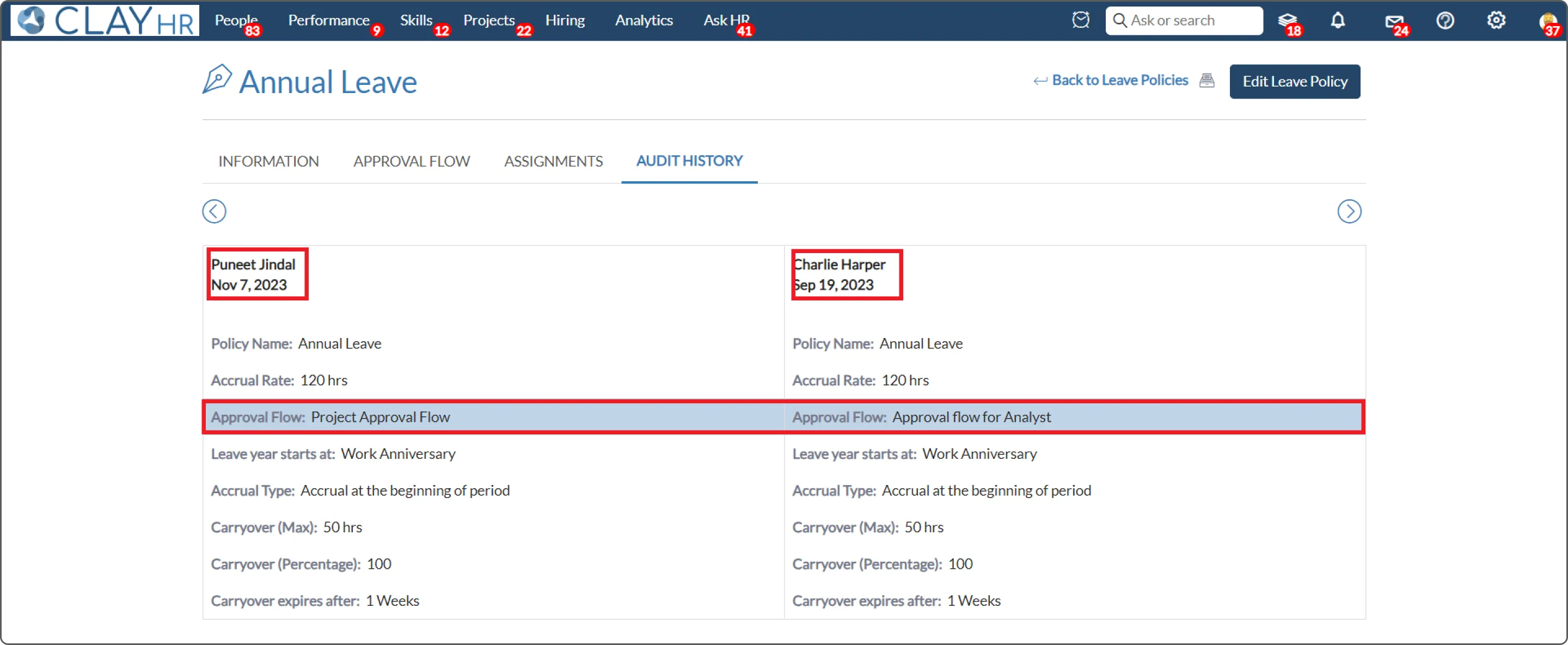Go to next audit history entries

(x=1349, y=211)
